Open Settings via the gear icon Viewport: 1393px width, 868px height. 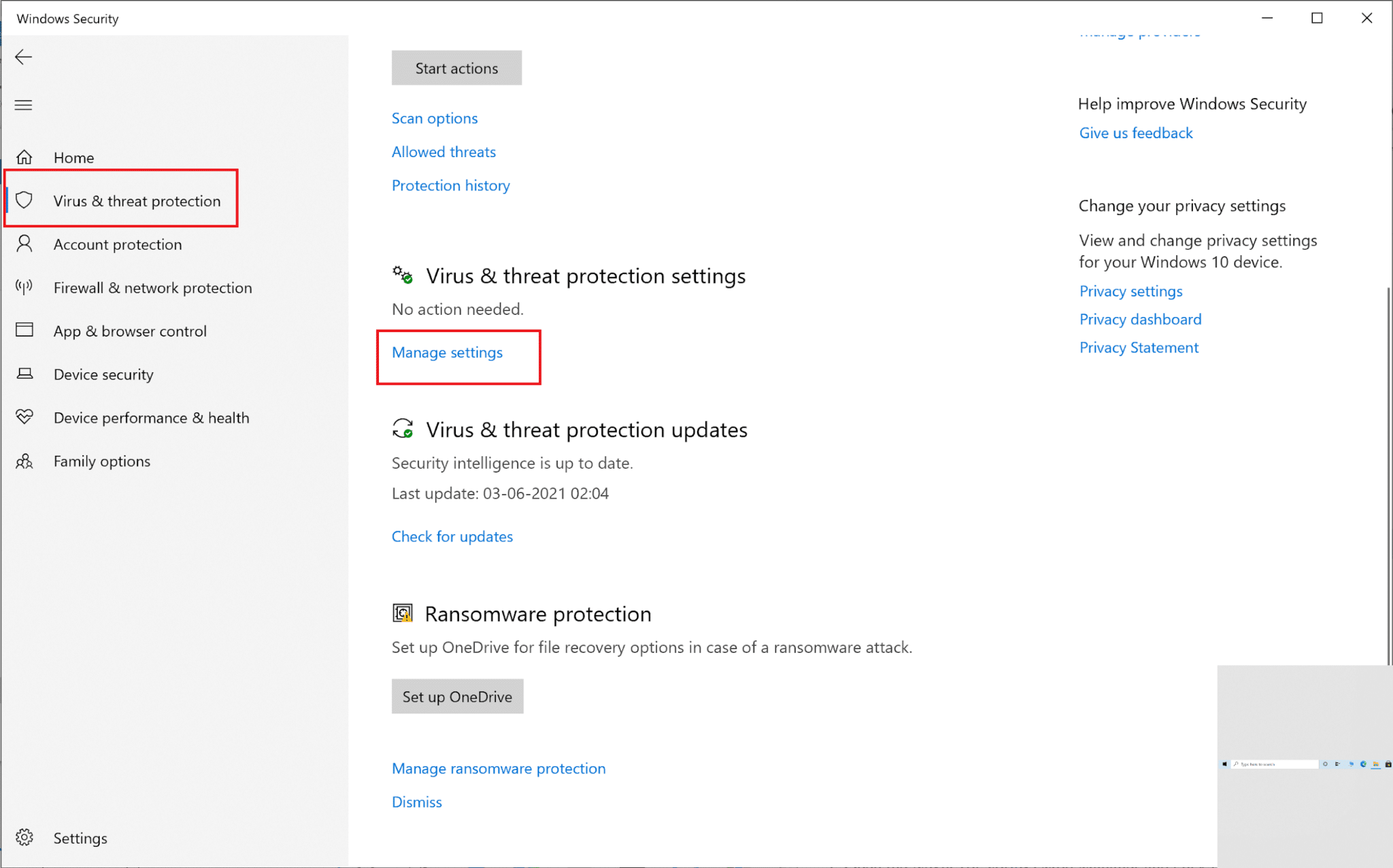point(24,837)
